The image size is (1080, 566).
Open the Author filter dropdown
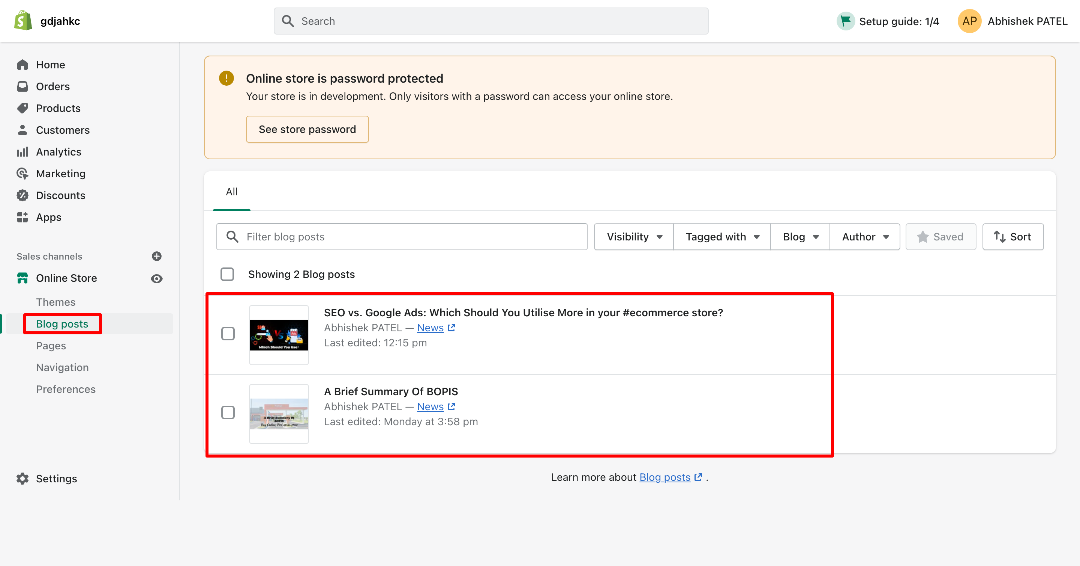(865, 237)
